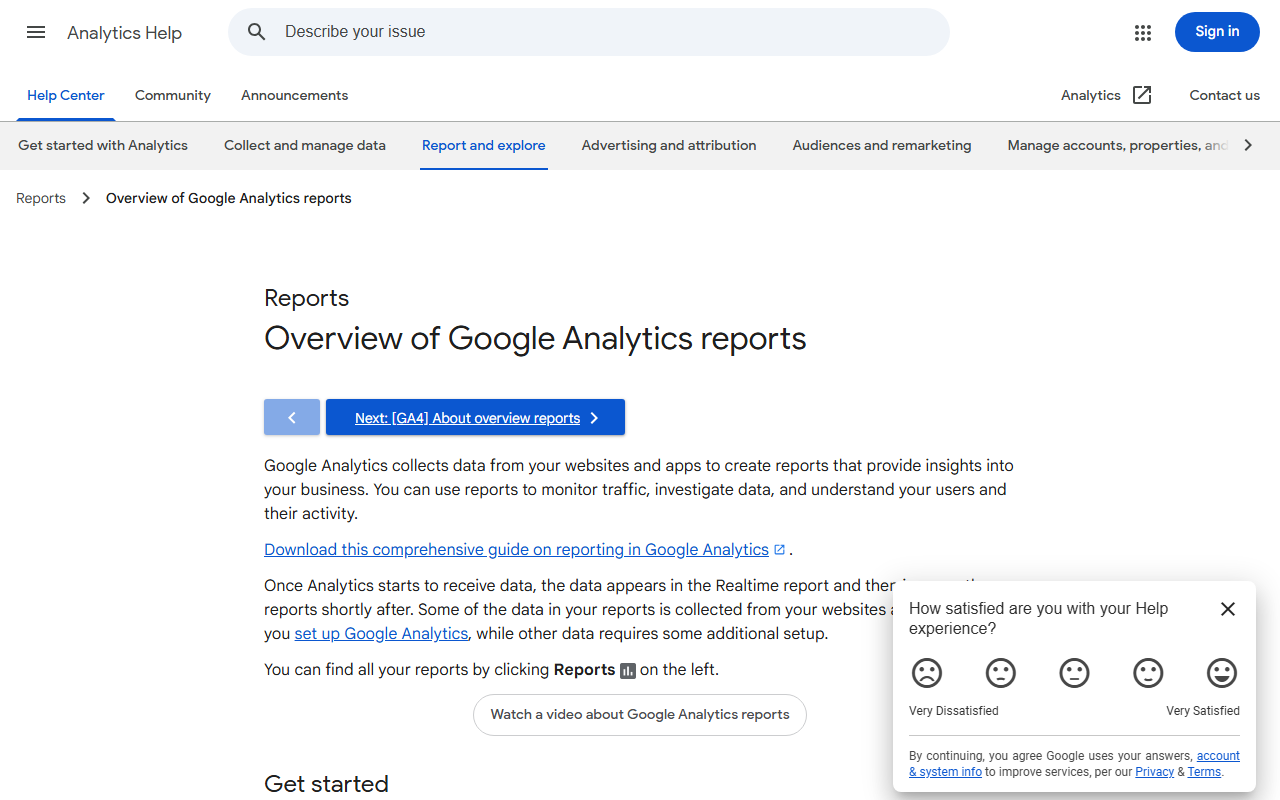Go to the previous article arrow button
Screen dimensions: 1280x800
pyautogui.click(x=292, y=417)
